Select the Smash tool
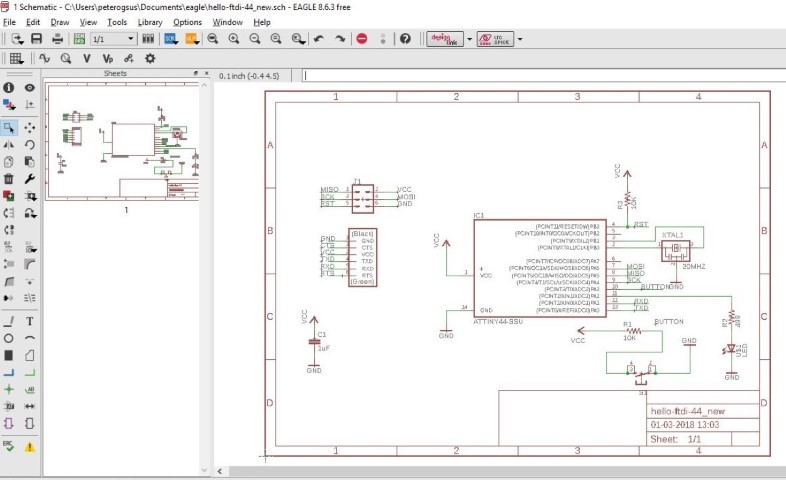 (x=9, y=264)
